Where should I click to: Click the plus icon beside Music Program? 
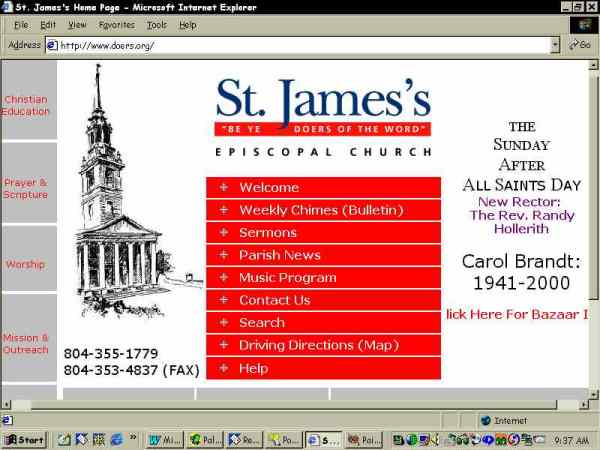224,277
